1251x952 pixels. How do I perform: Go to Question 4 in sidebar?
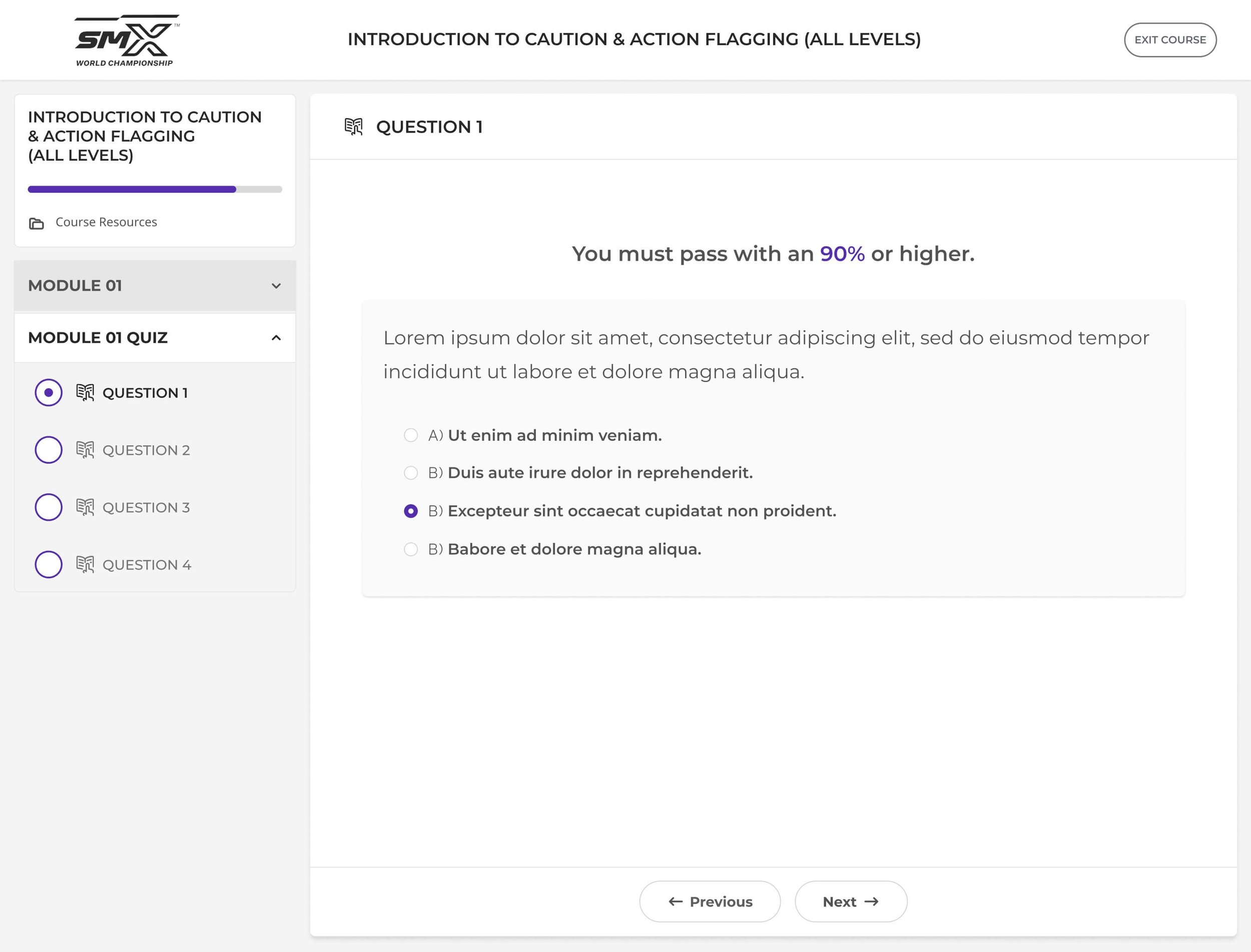point(147,564)
